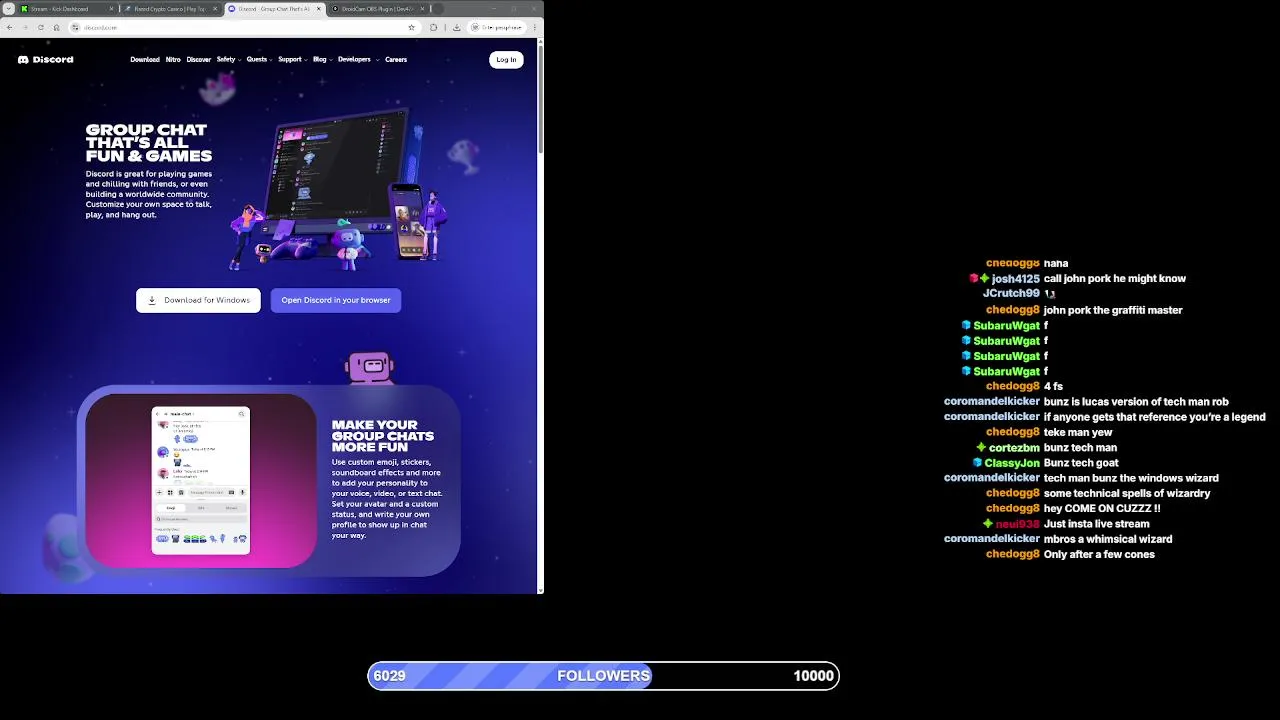Open a new browser tab
This screenshot has width=1280, height=720.
(438, 9)
